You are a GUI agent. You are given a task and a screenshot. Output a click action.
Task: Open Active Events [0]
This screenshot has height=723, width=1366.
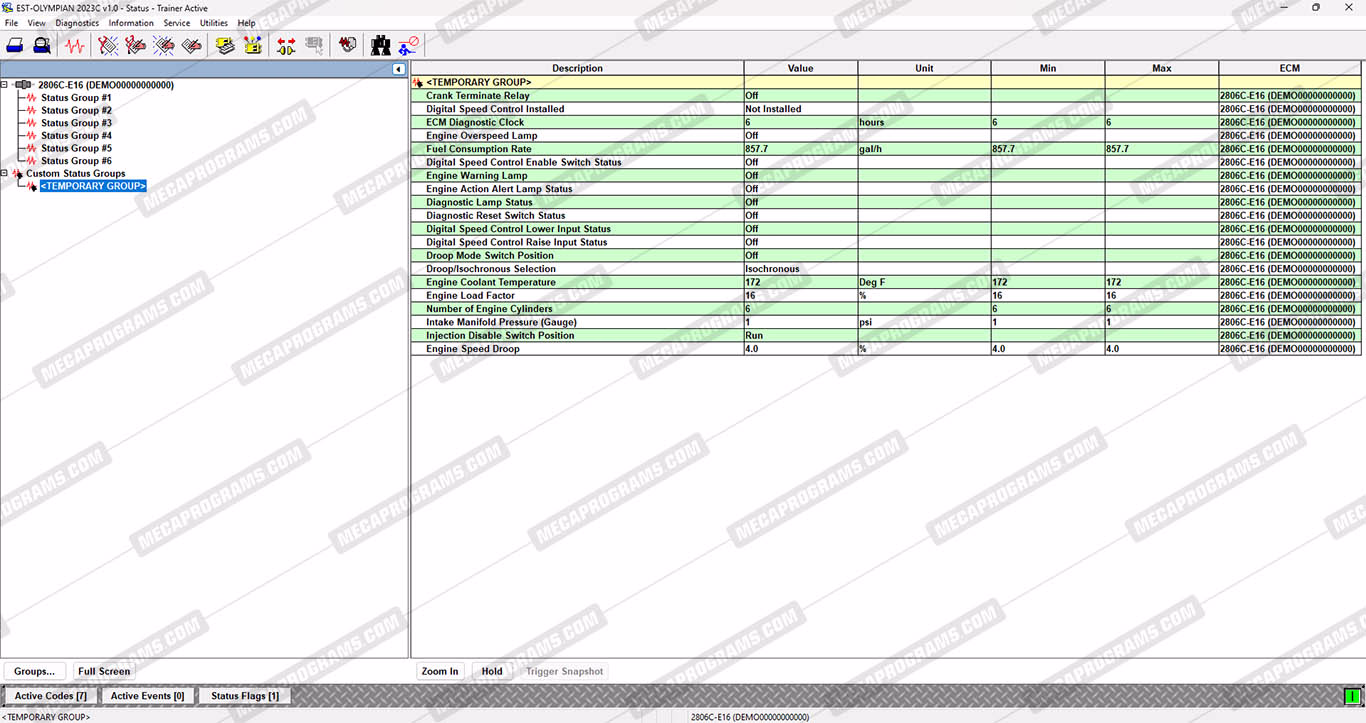pyautogui.click(x=148, y=696)
